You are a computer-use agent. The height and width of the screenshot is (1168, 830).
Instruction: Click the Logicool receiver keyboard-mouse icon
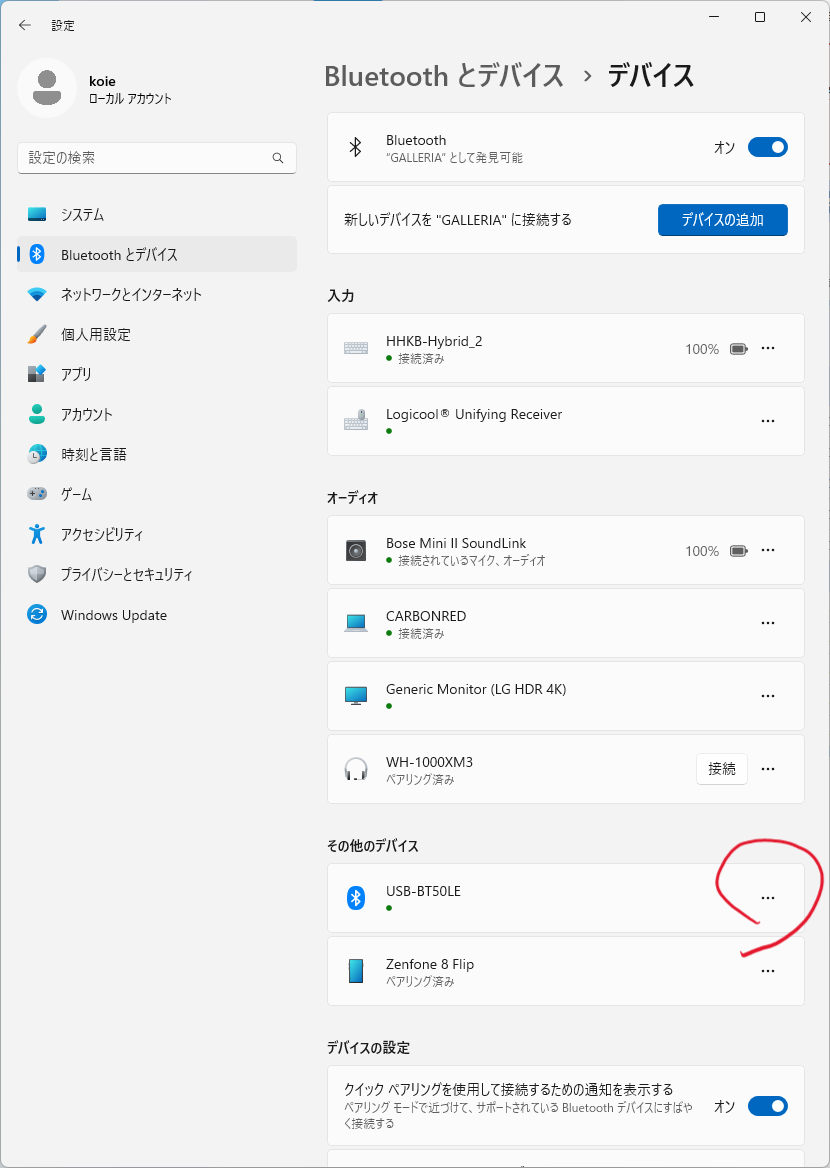pyautogui.click(x=356, y=421)
